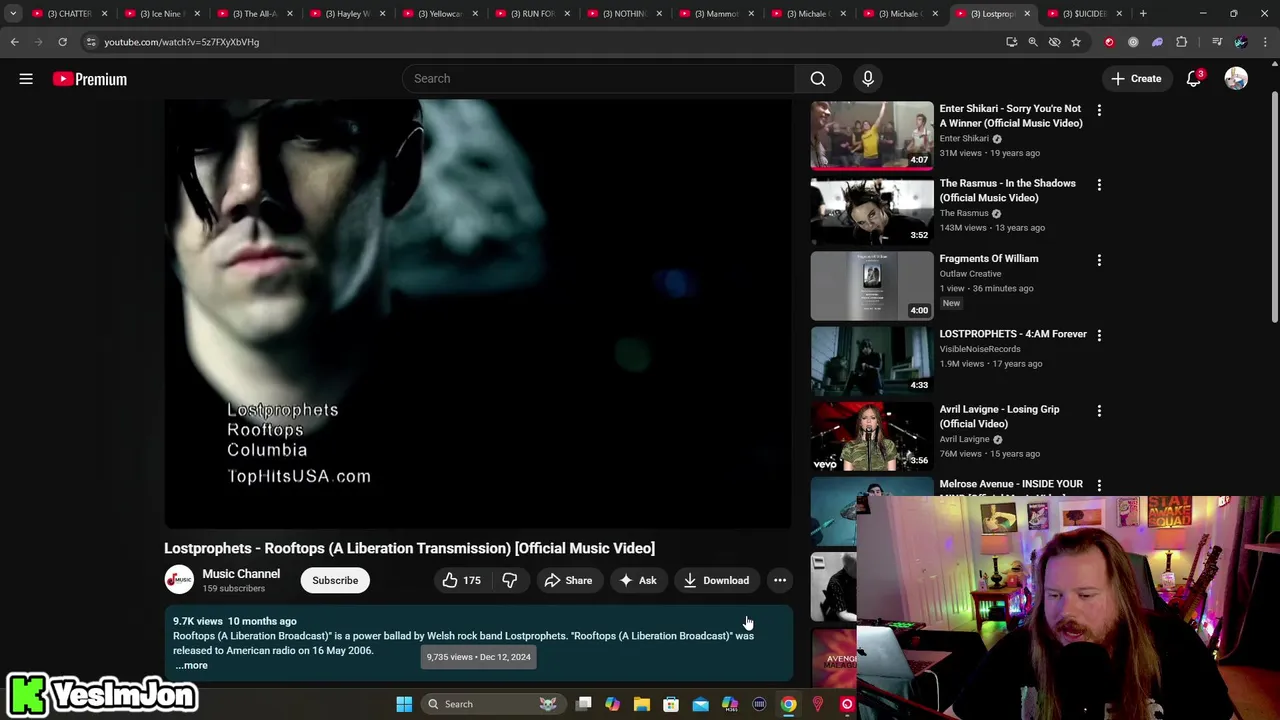Open more actions under the video
This screenshot has height=720, width=1280.
pos(780,580)
